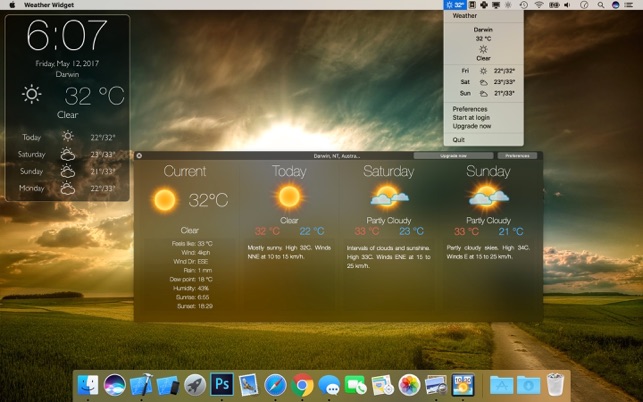Select Upgrade now in the dropdown menu
The width and height of the screenshot is (643, 402).
pyautogui.click(x=471, y=126)
